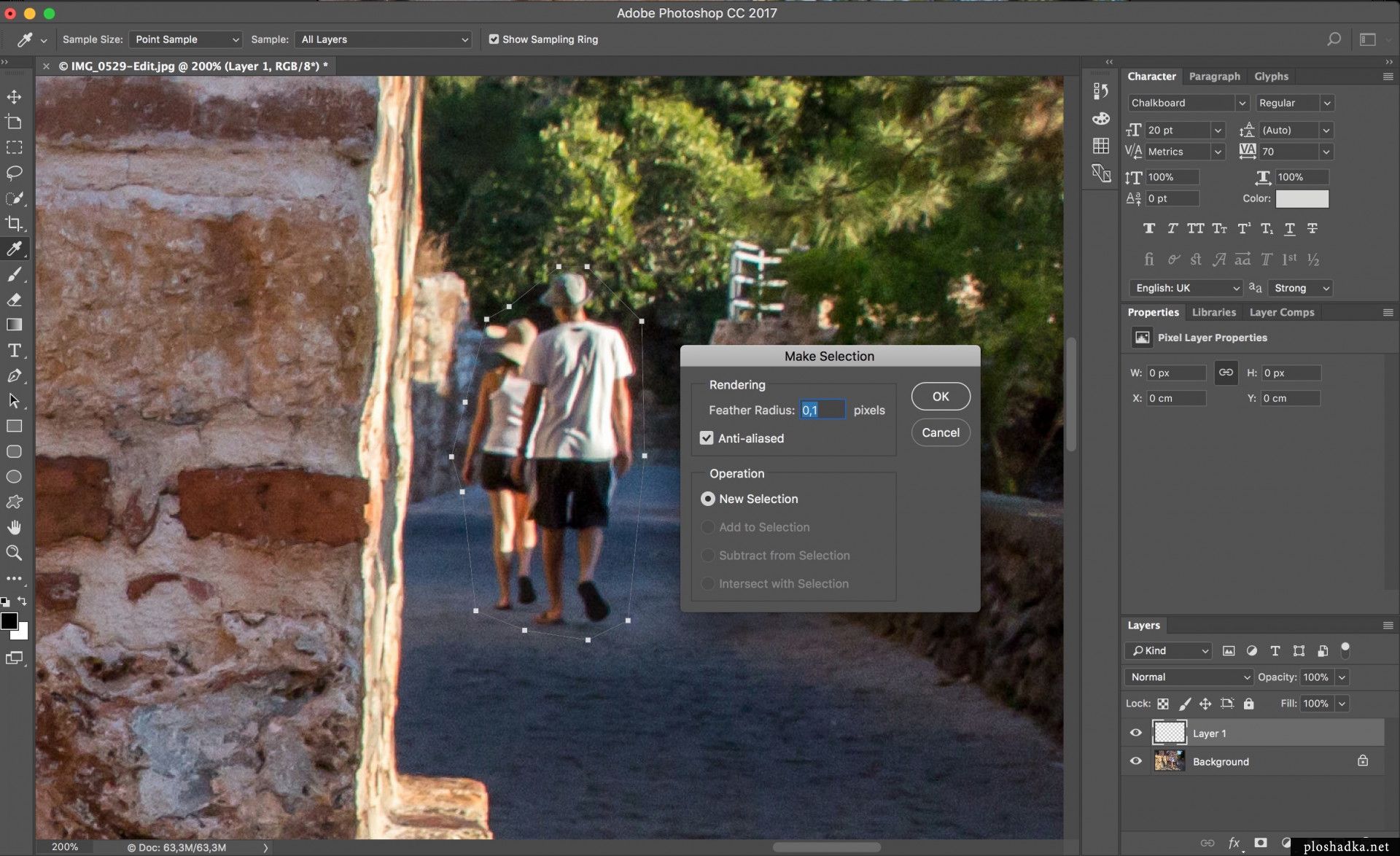Viewport: 1400px width, 856px height.
Task: Toggle Background layer visibility
Action: click(x=1135, y=761)
